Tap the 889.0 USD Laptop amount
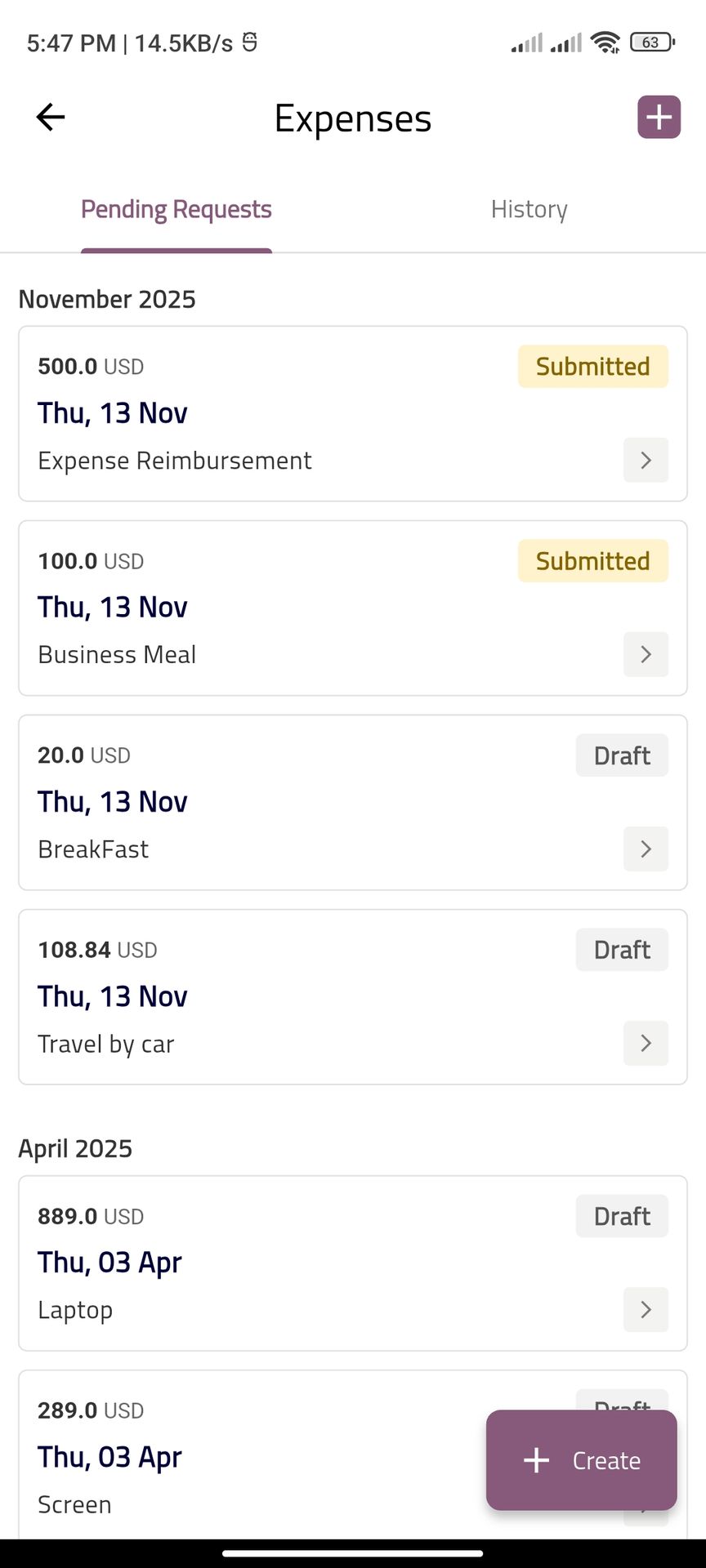The width and height of the screenshot is (706, 1568). coord(91,1216)
